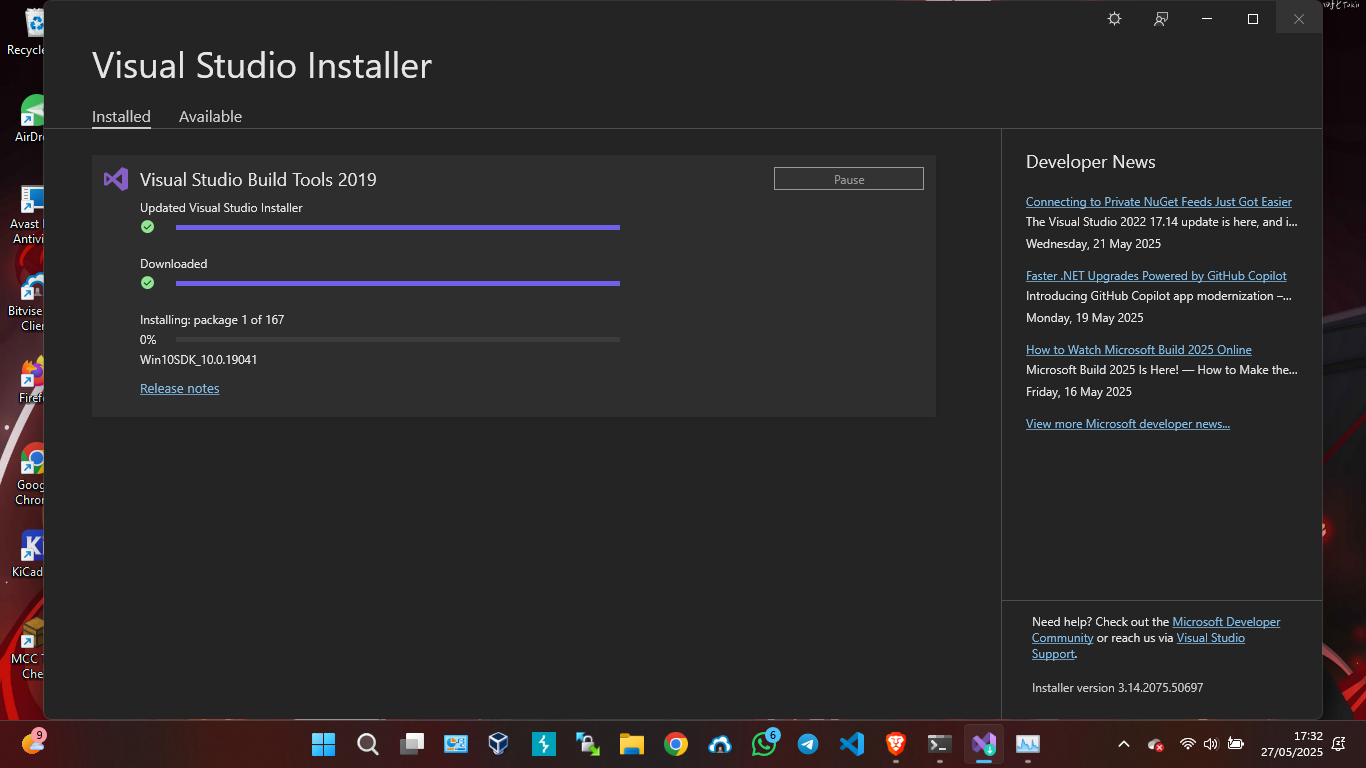Open the teal lightning bolt taskbar app
The width and height of the screenshot is (1366, 768).
(x=543, y=744)
